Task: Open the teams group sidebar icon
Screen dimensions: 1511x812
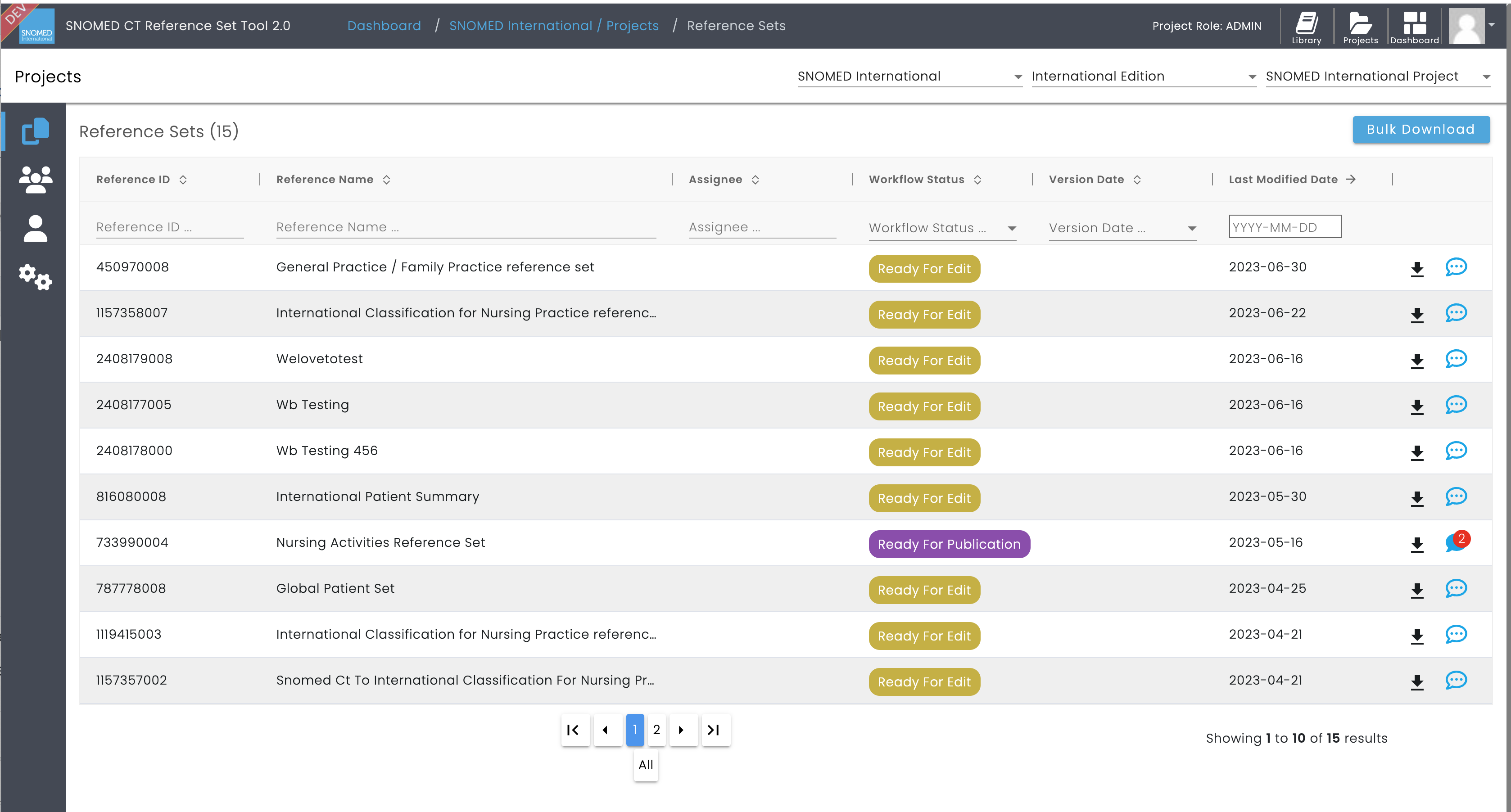Action: [35, 180]
